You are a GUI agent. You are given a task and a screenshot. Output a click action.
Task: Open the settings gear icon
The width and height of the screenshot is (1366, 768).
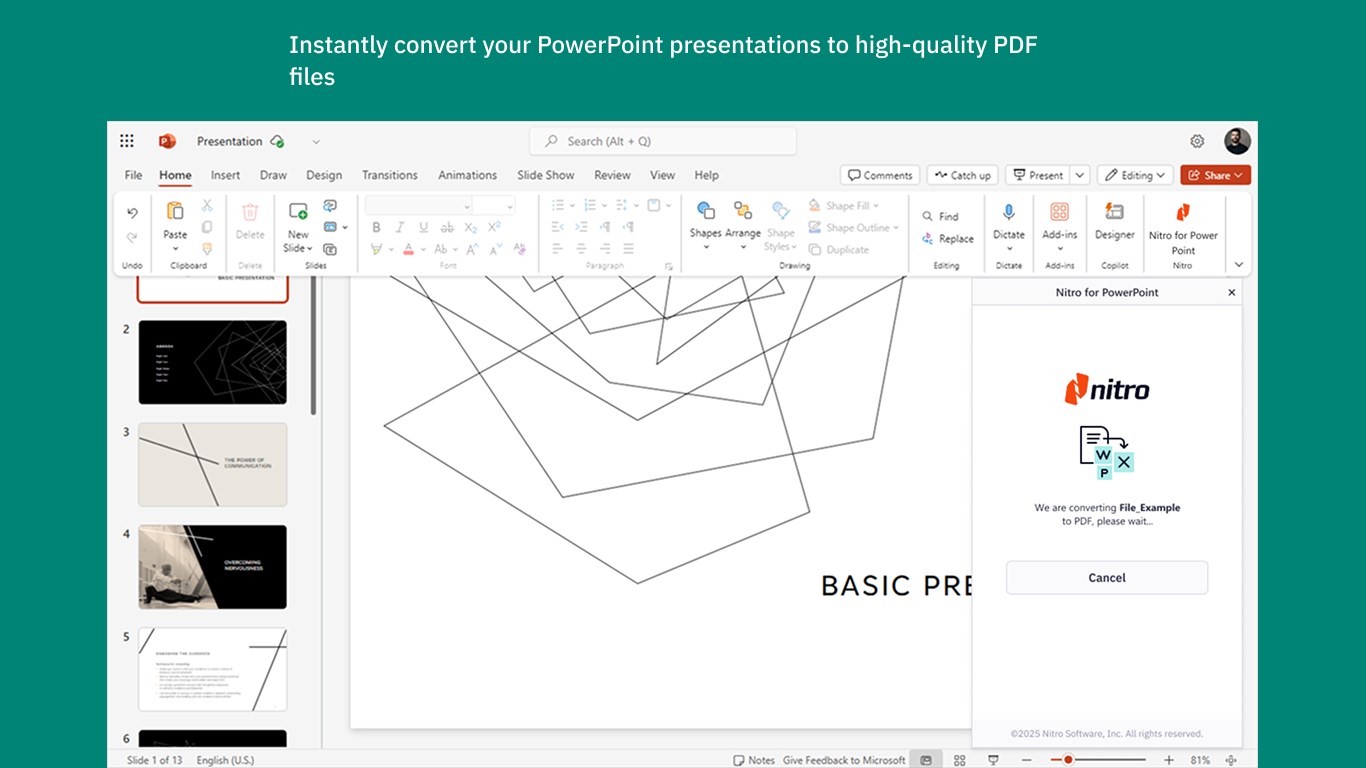click(1197, 141)
